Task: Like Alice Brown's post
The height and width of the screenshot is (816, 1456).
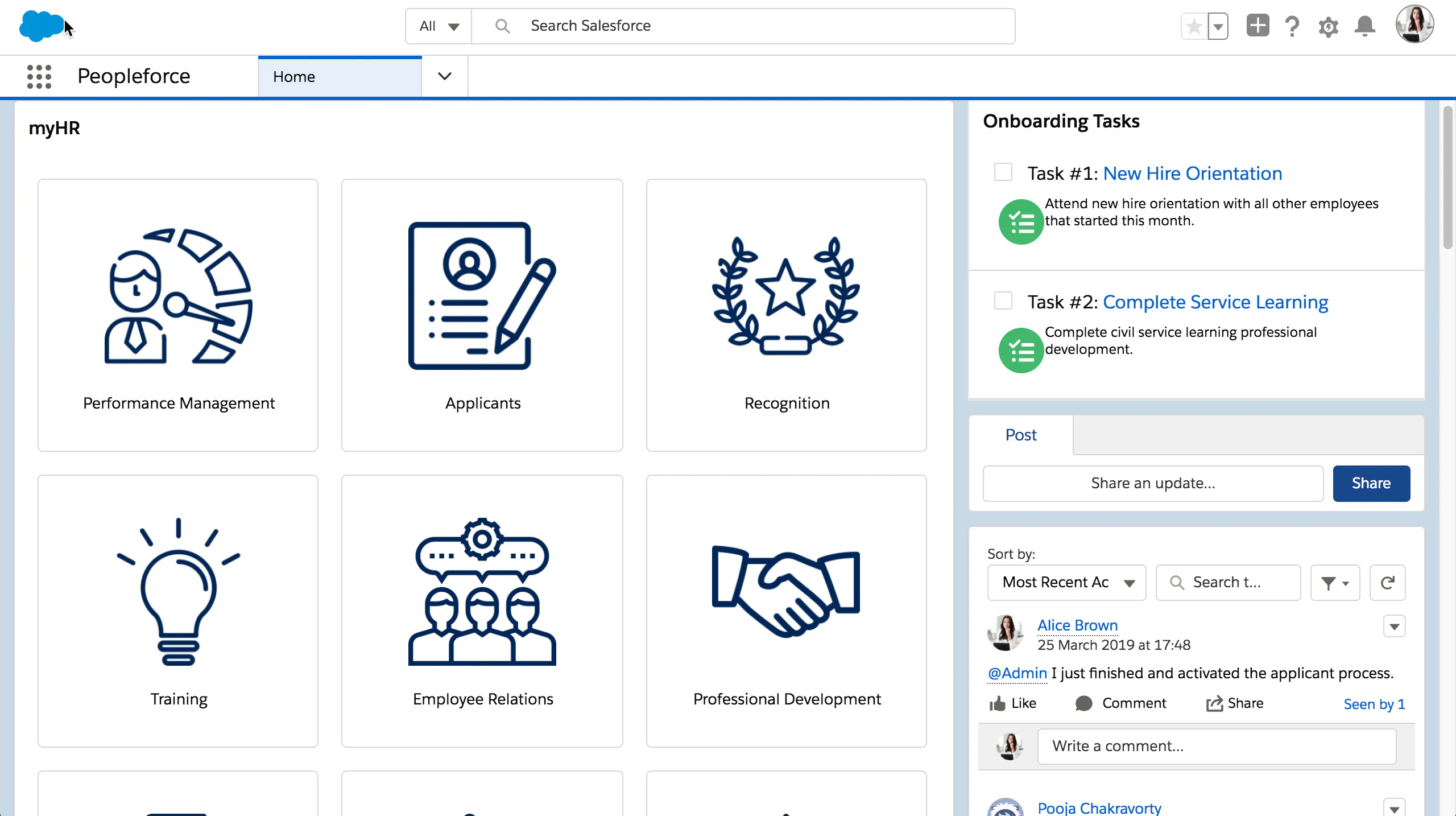Action: 1012,703
